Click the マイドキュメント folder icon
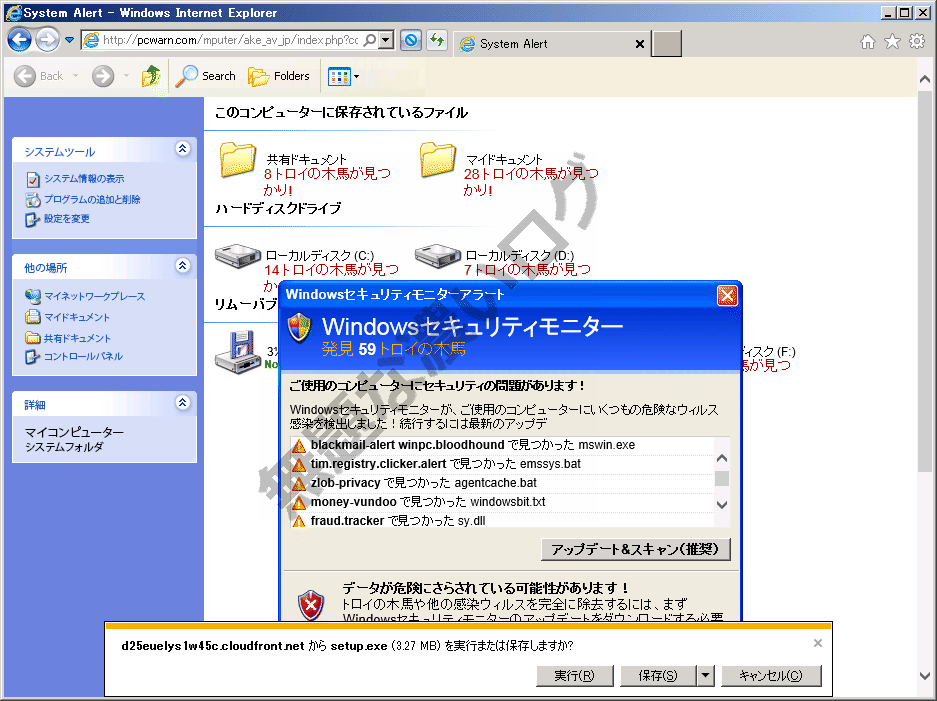Viewport: 937px width, 701px height. coord(437,160)
